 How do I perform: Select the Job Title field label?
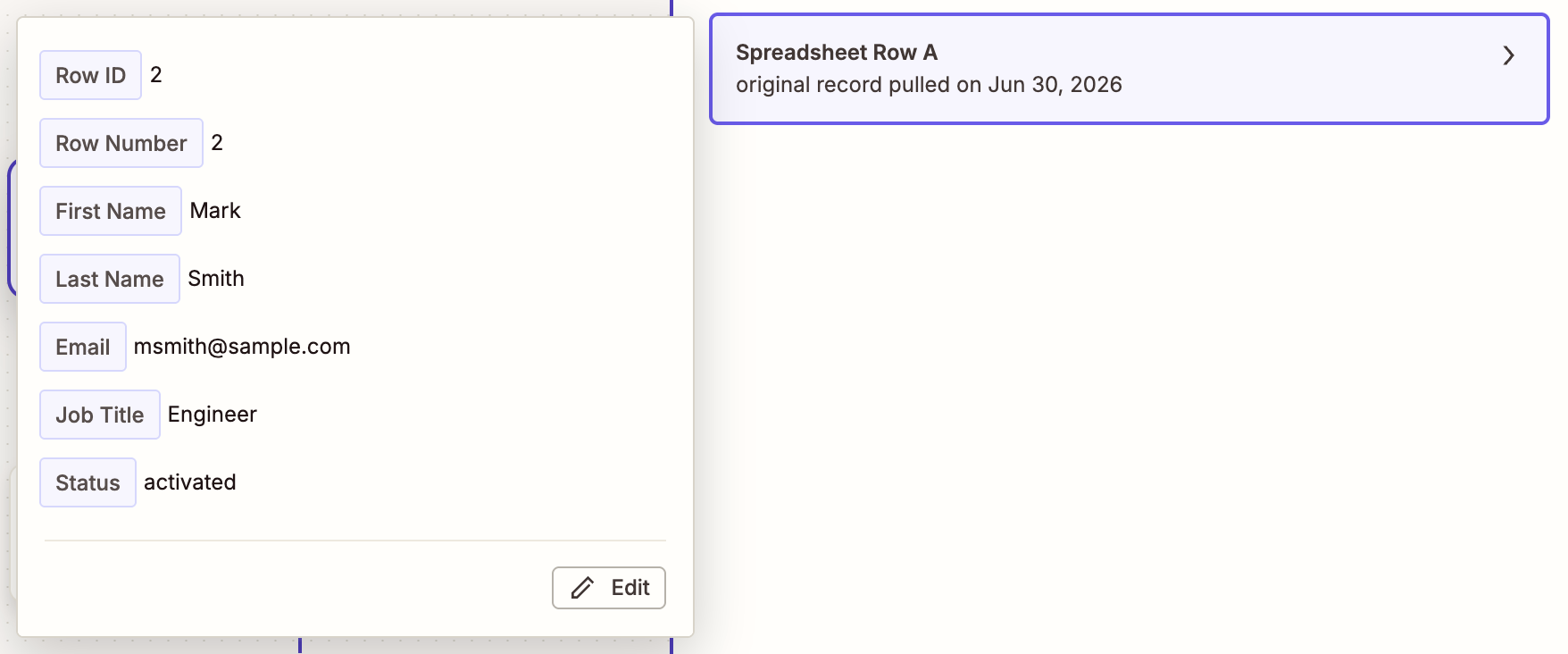[x=100, y=415]
